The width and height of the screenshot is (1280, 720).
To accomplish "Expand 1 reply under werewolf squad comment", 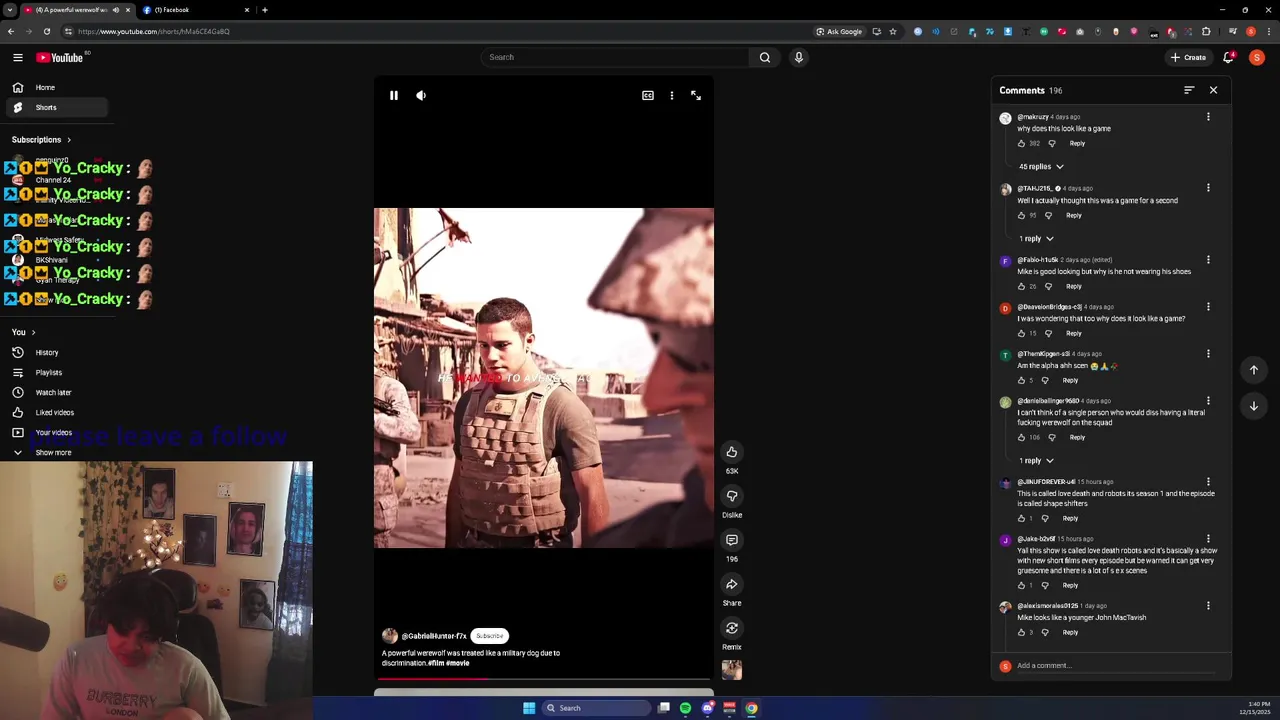I will pos(1036,461).
